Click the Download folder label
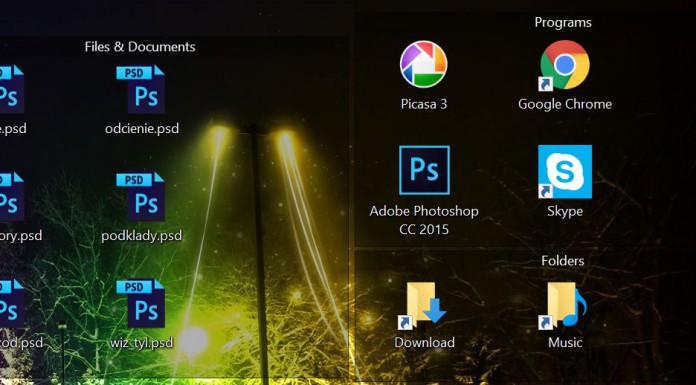 (x=424, y=343)
